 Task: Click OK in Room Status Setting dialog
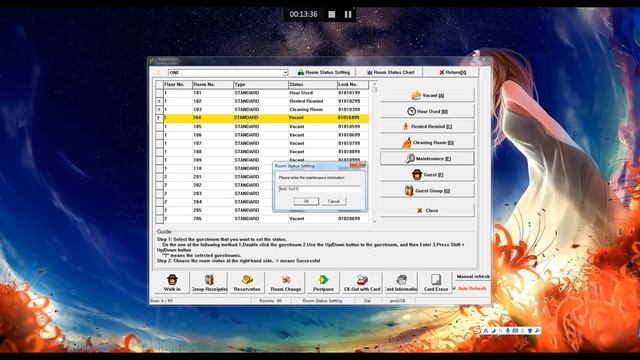point(306,201)
